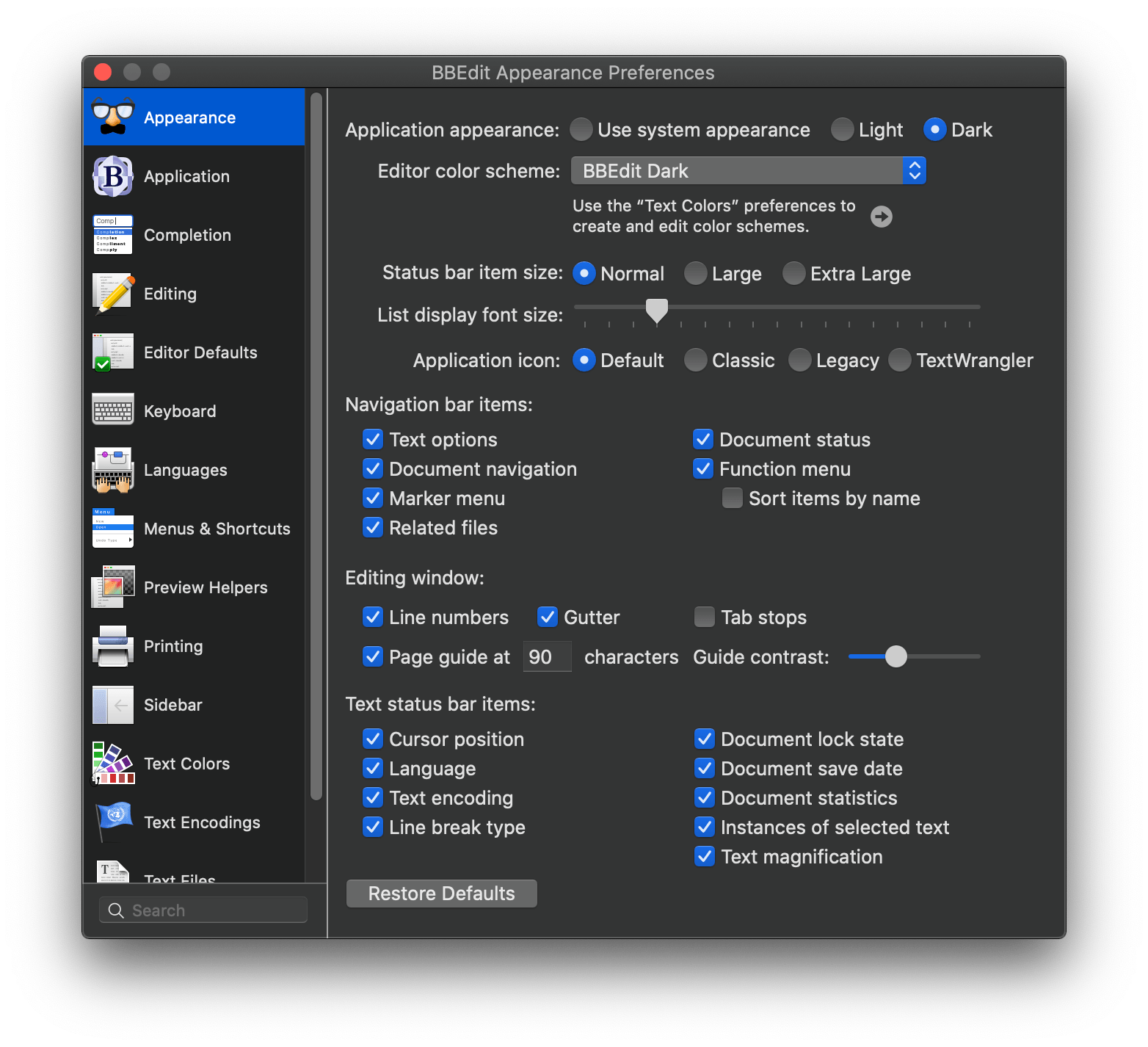This screenshot has height=1047, width=1148.
Task: Click the Application pane B icon
Action: click(x=112, y=176)
